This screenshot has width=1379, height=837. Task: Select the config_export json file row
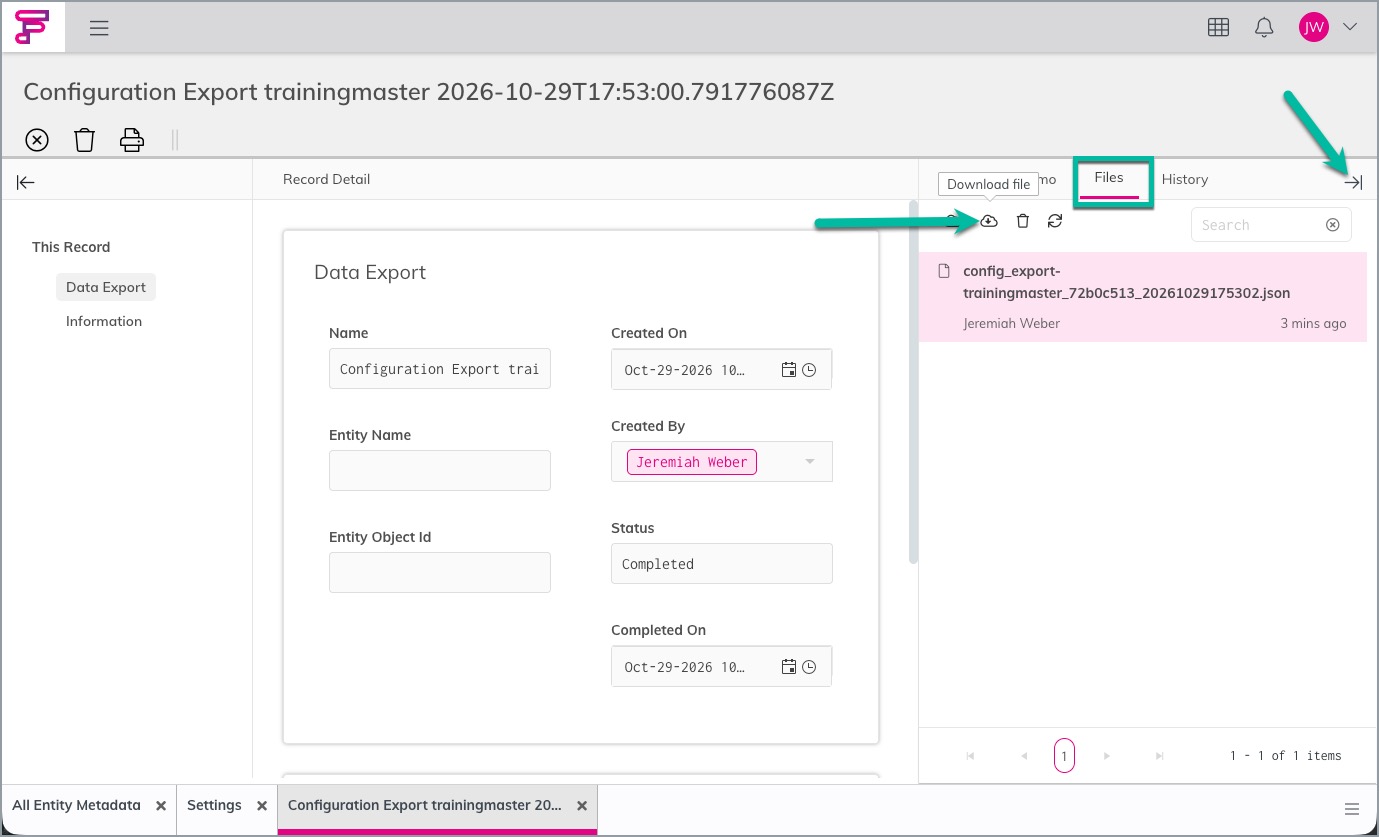[x=1143, y=297]
